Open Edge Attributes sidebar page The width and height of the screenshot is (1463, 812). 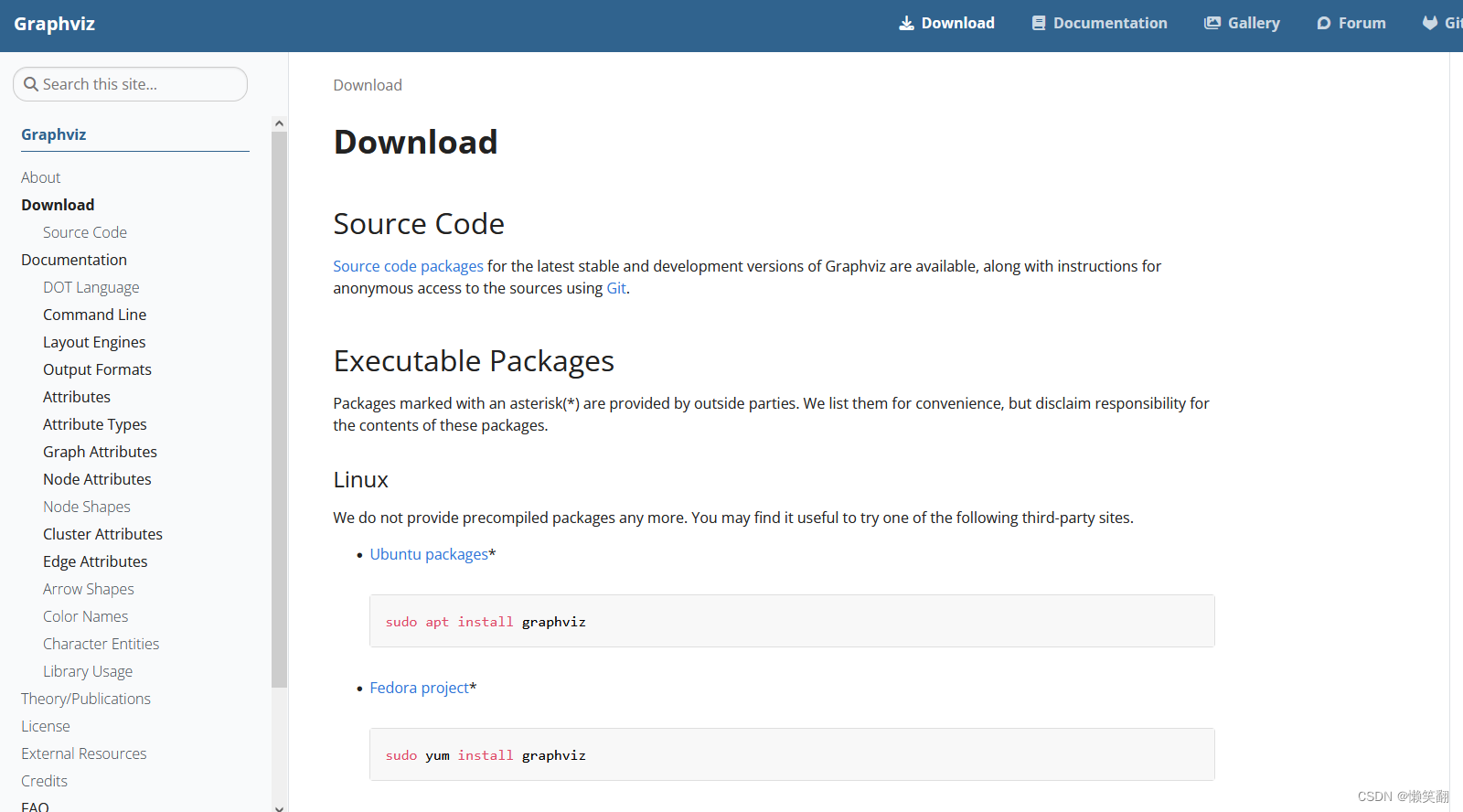coord(96,561)
